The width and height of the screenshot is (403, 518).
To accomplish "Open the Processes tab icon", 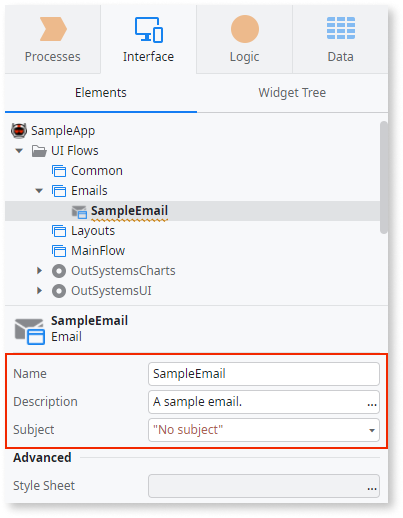I will [x=53, y=29].
